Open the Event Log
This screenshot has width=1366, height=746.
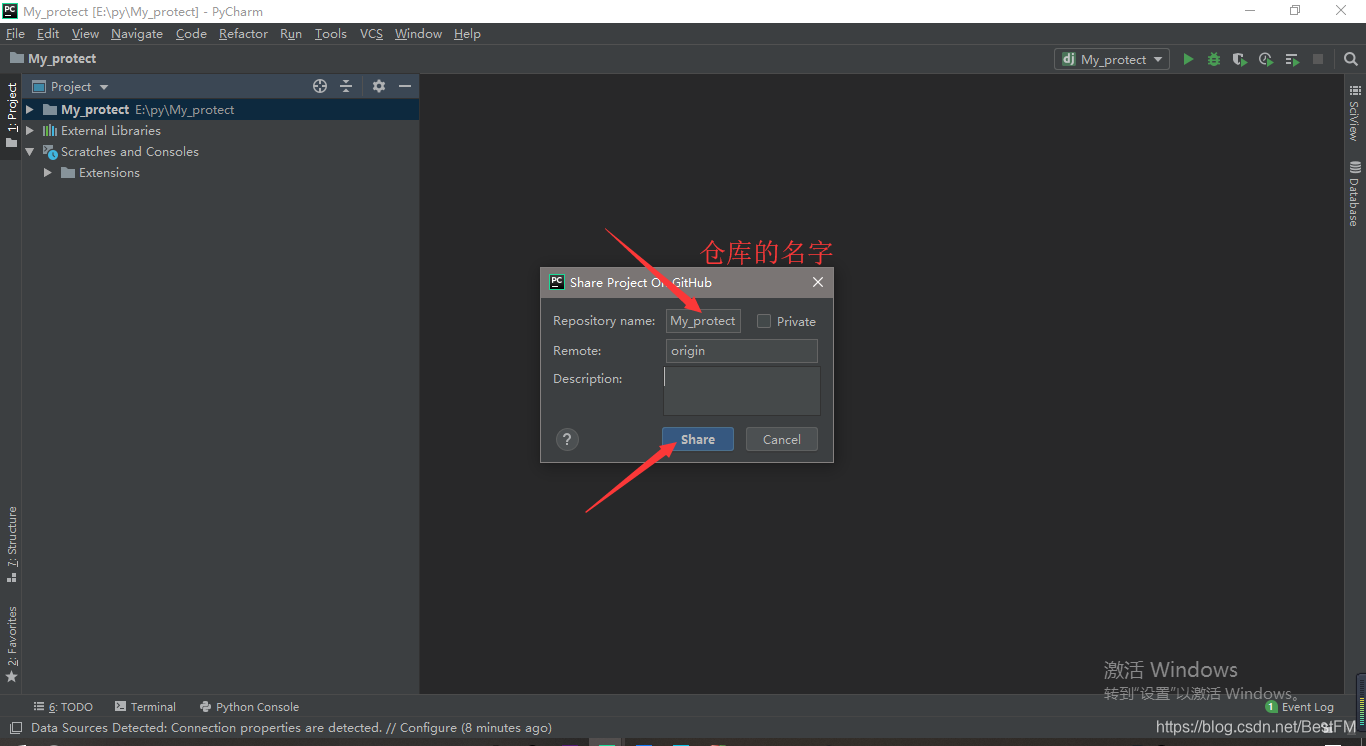click(1299, 707)
